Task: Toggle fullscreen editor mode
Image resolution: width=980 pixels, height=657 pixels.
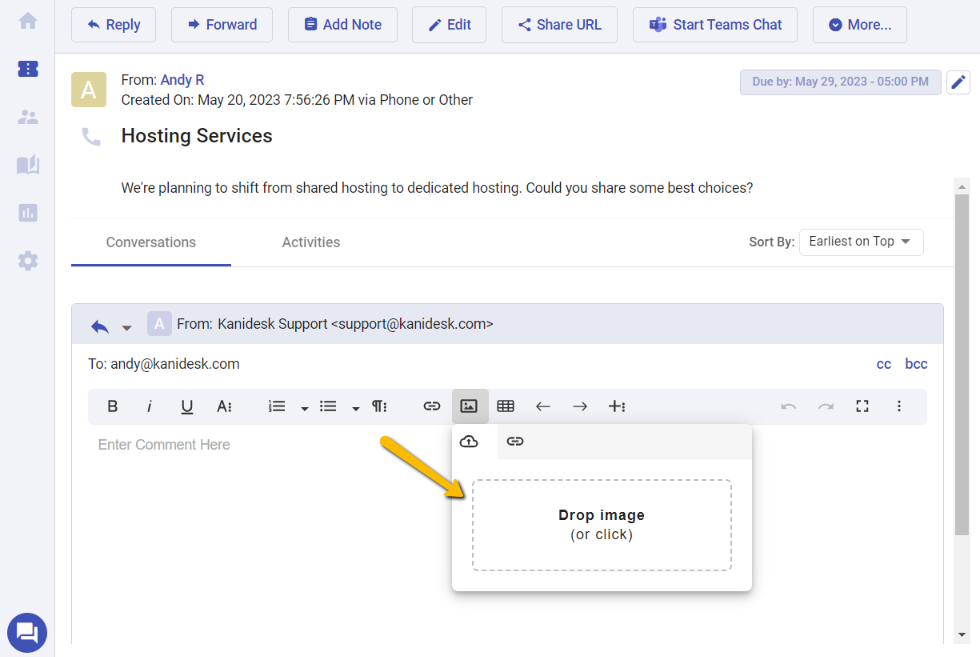Action: click(x=862, y=406)
